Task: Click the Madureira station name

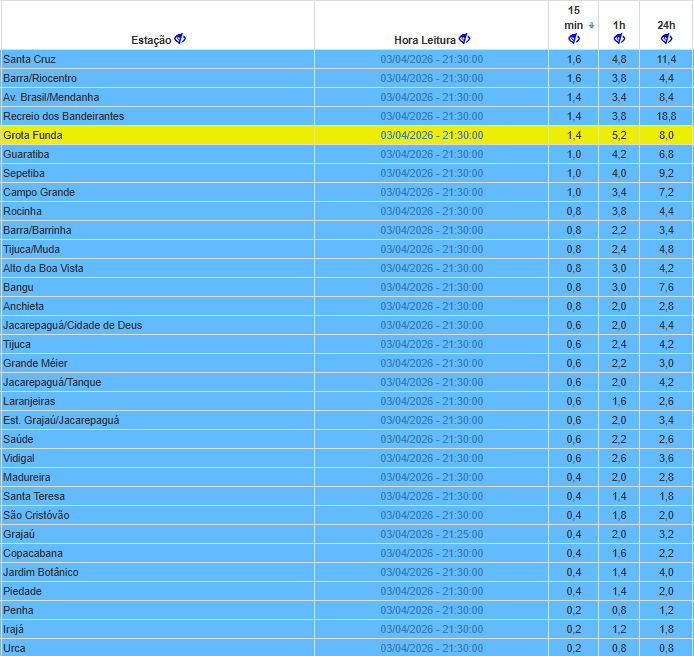Action: click(27, 478)
